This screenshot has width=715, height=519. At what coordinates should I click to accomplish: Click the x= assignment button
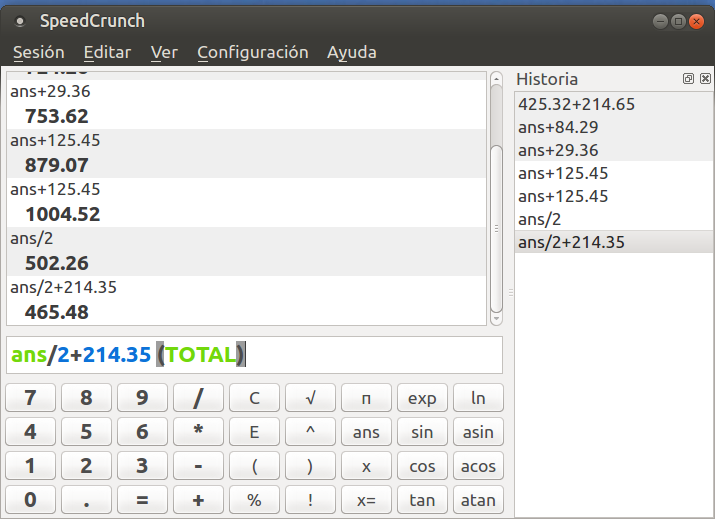click(366, 500)
